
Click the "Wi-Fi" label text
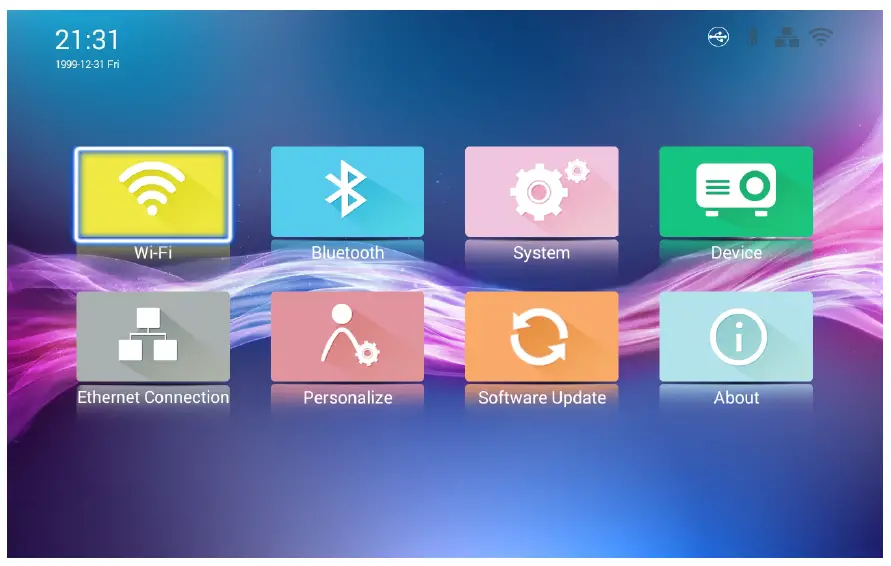pyautogui.click(x=153, y=252)
